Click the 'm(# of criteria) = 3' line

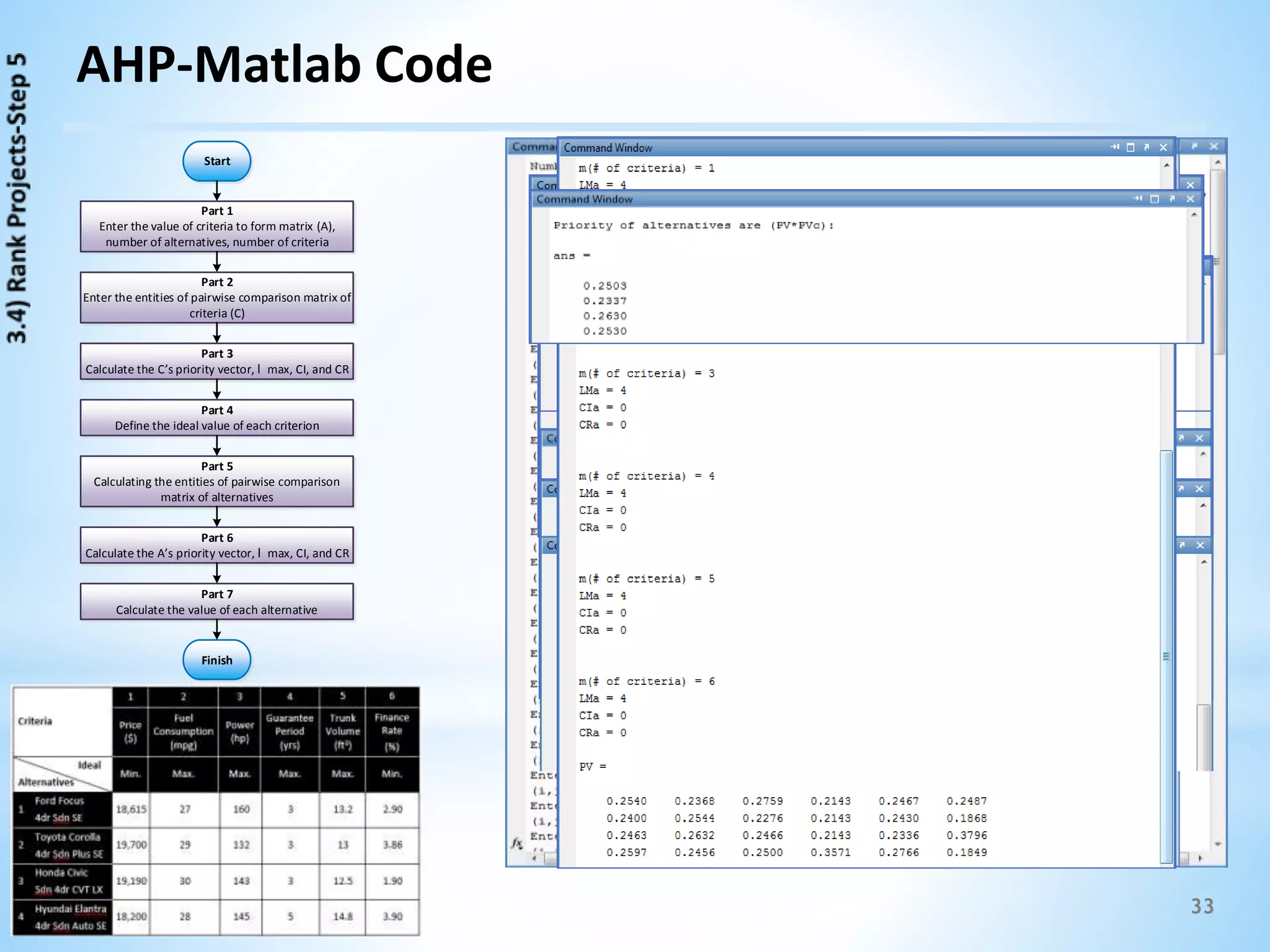pos(647,374)
